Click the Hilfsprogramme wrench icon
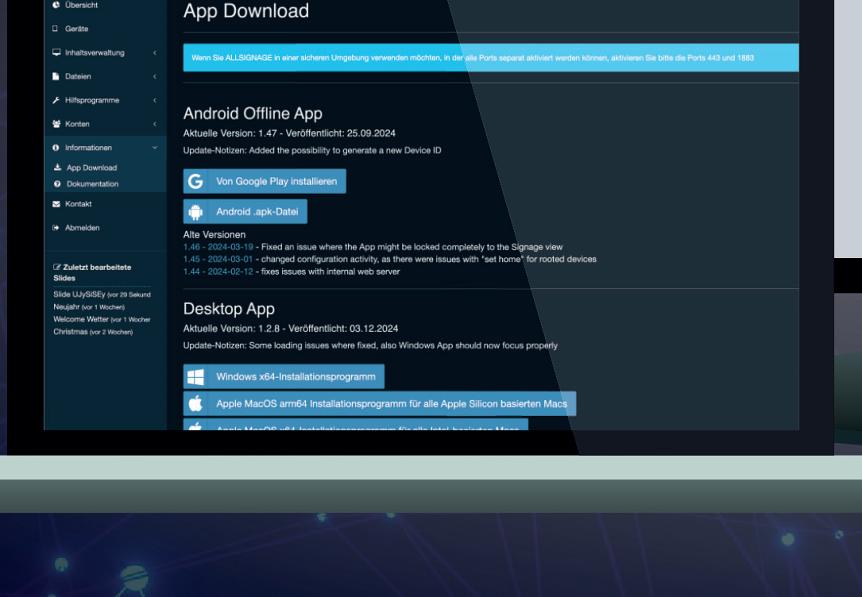 click(x=56, y=100)
